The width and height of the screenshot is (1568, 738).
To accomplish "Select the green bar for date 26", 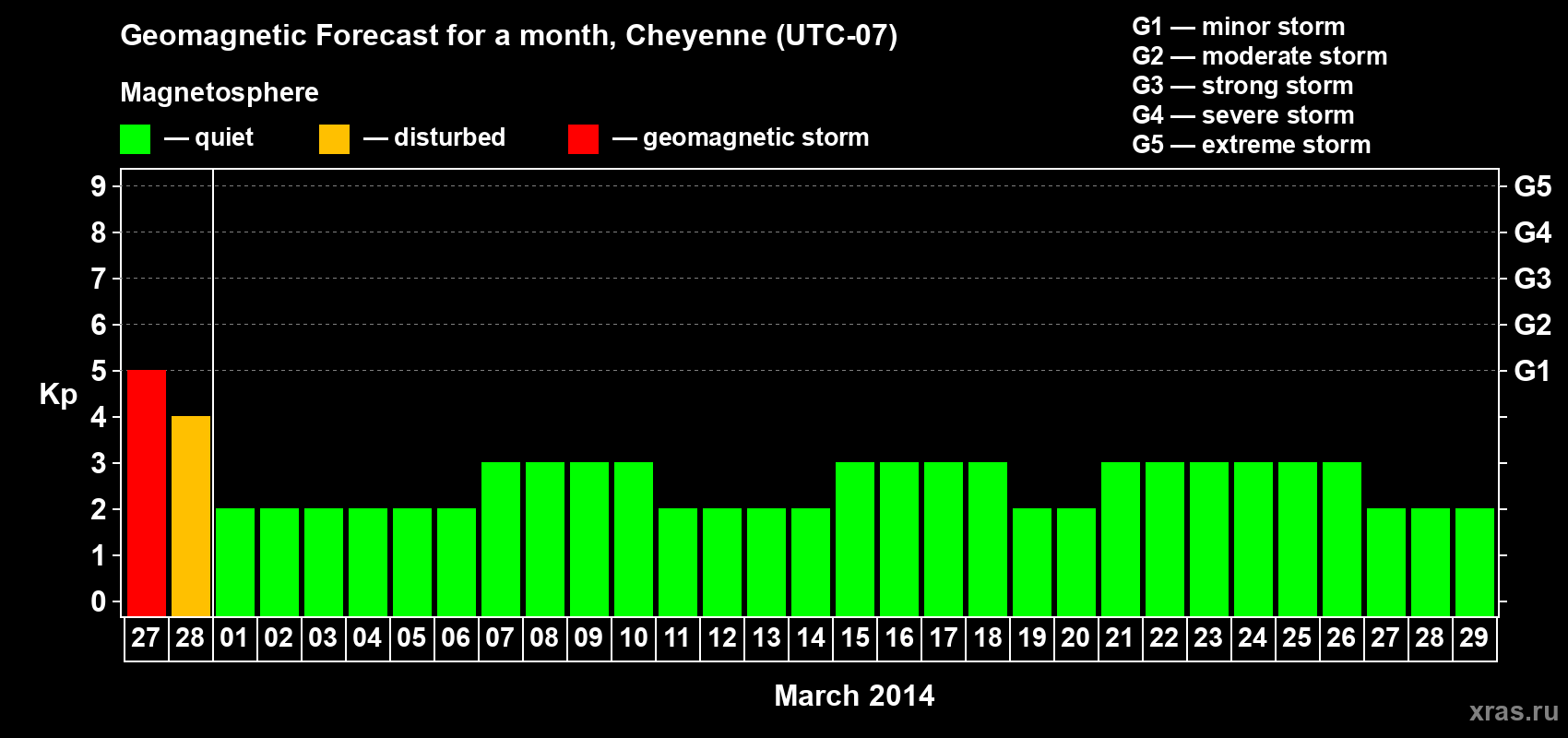I will [1342, 540].
